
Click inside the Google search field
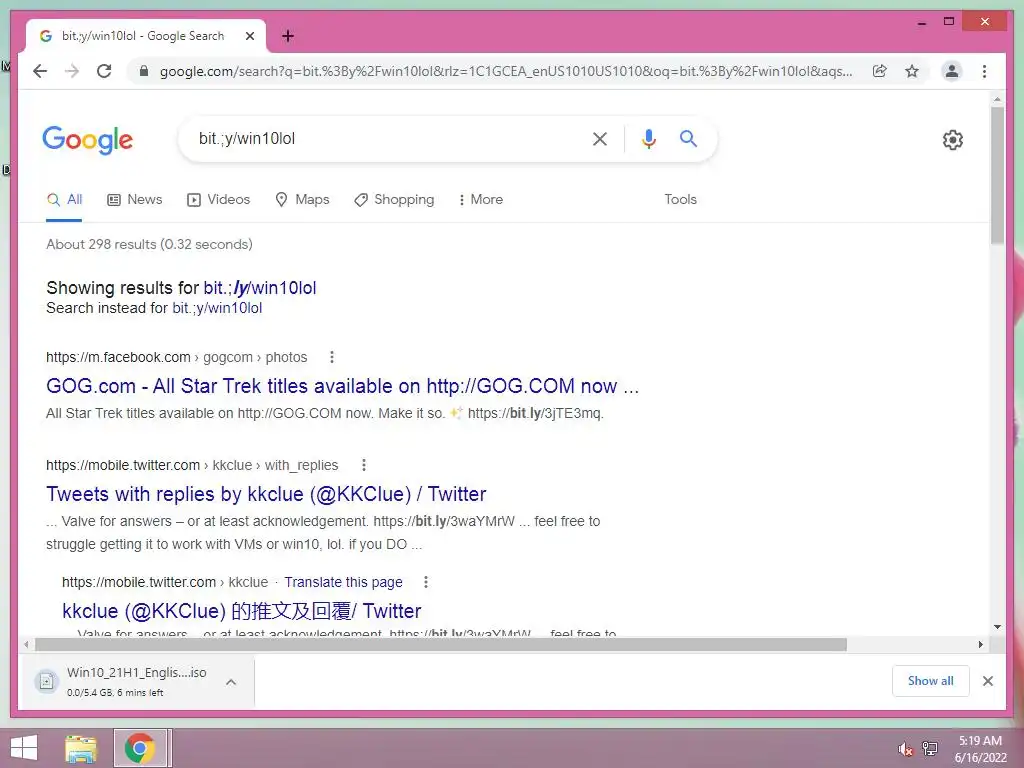[x=392, y=138]
